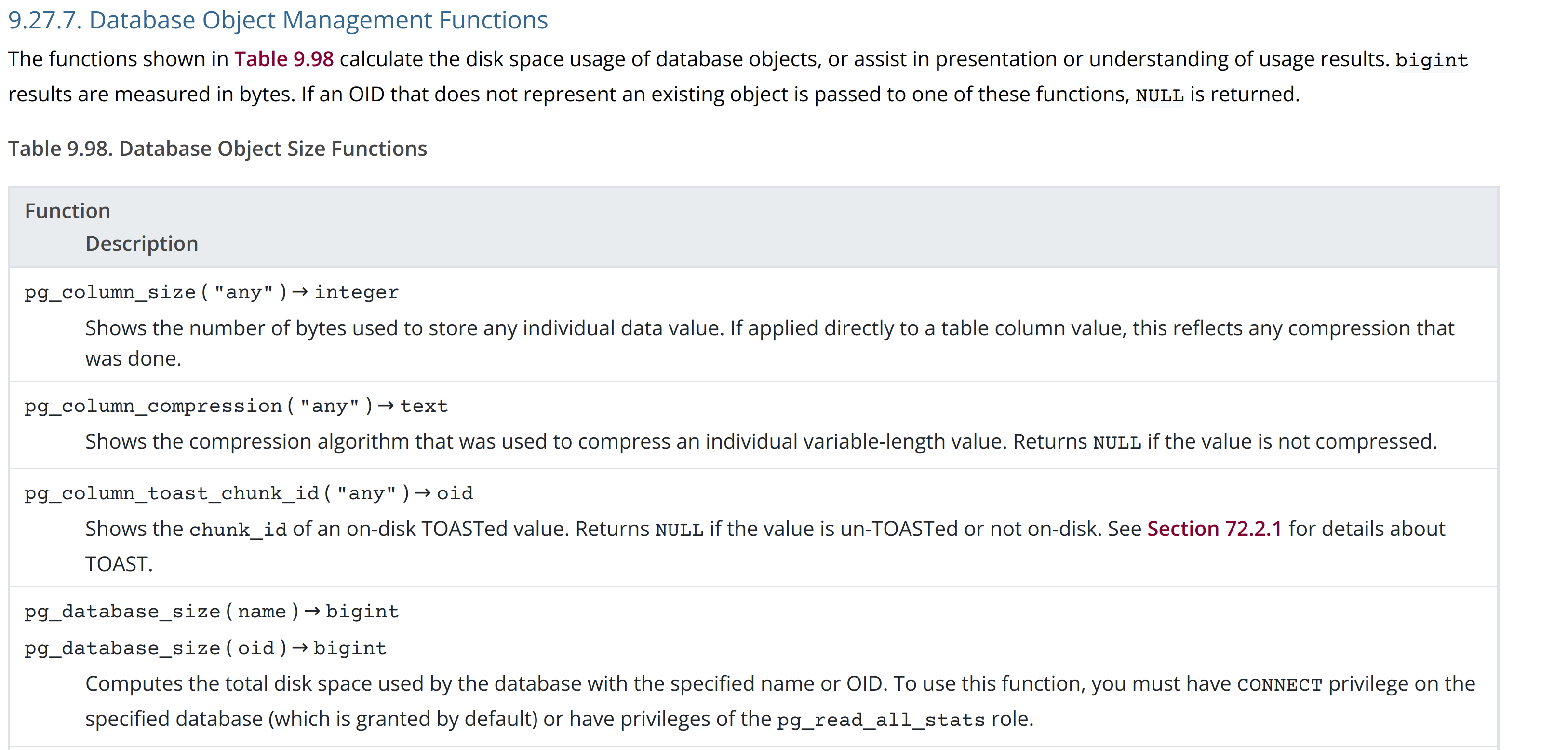The image size is (1568, 750).
Task: Click the pg_read_all_stats role name
Action: pos(881,720)
